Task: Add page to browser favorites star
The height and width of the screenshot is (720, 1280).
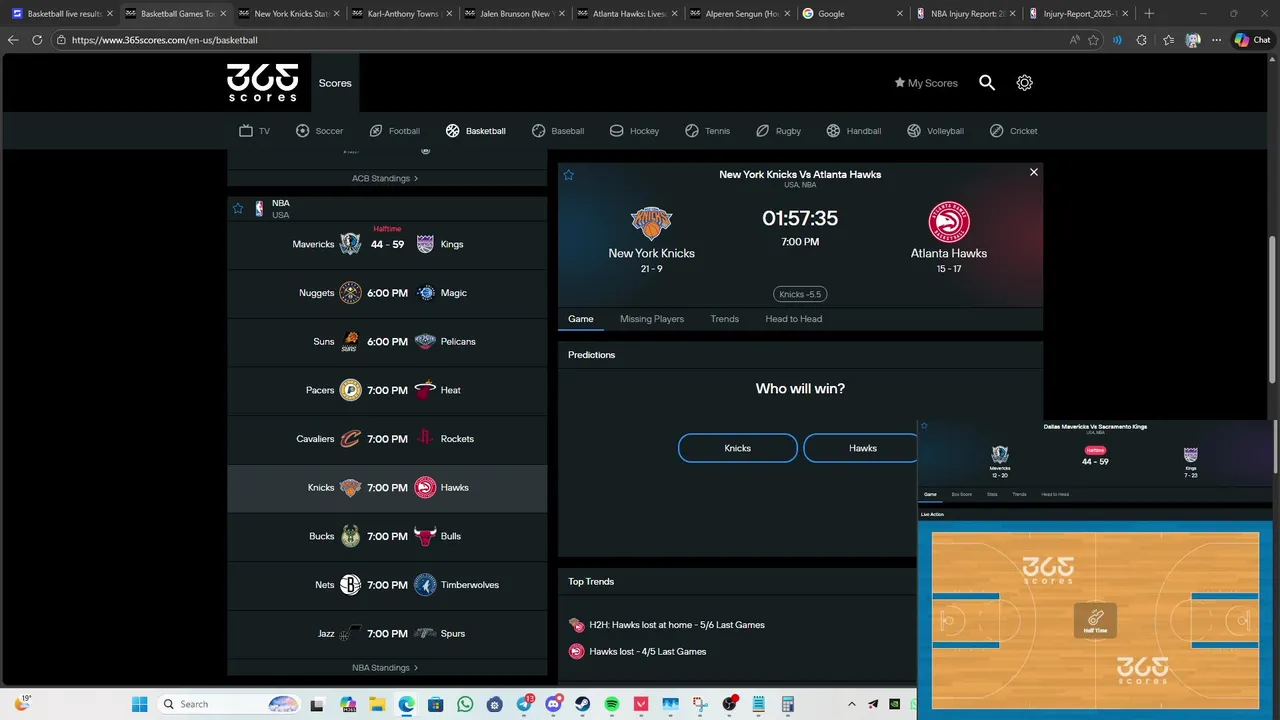Action: coord(1093,40)
